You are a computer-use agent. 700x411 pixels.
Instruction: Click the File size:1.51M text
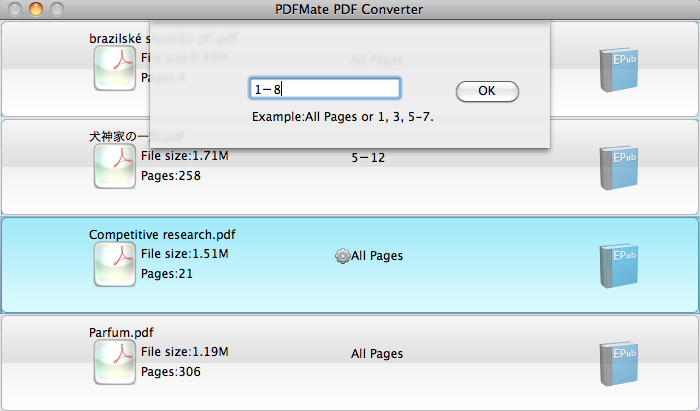point(185,254)
